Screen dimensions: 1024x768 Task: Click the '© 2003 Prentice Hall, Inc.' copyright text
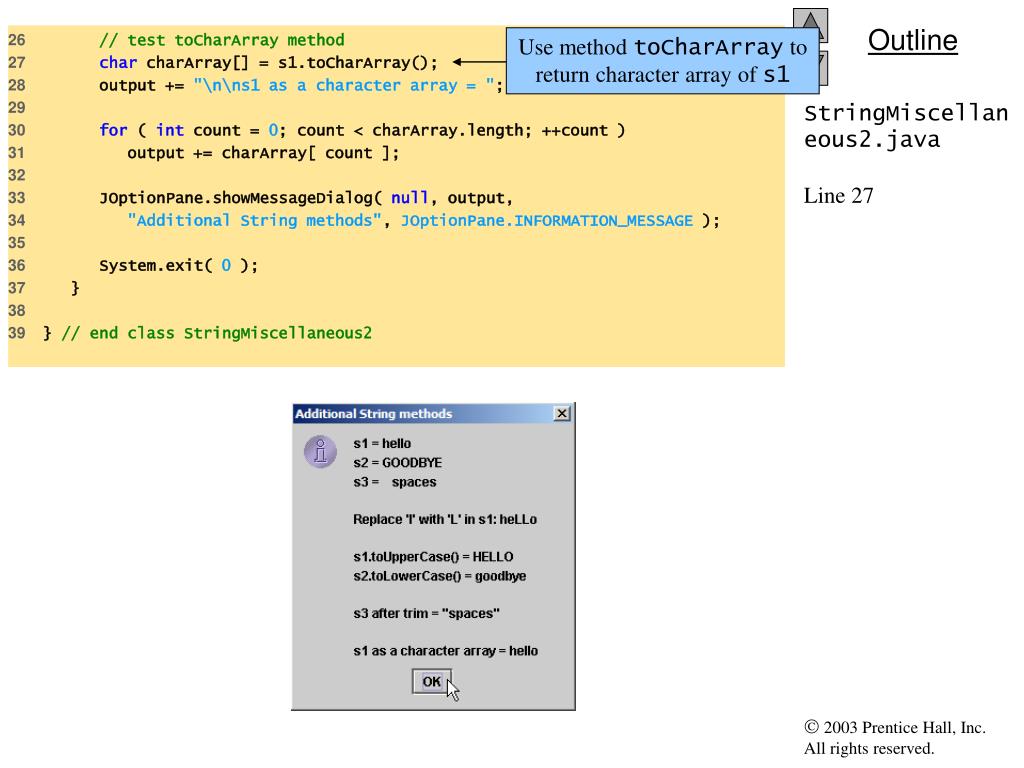[x=895, y=727]
